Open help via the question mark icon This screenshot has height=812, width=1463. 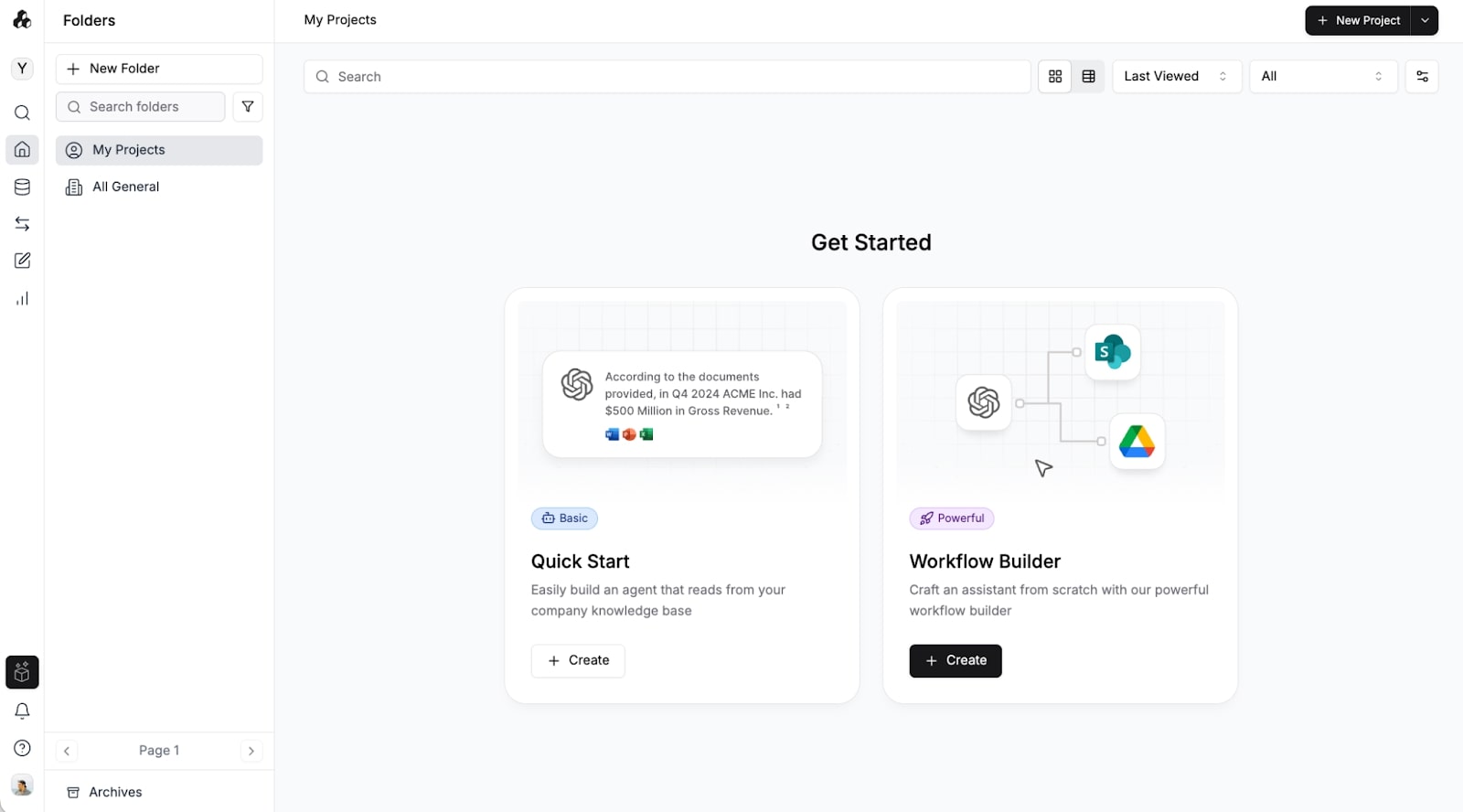(22, 748)
